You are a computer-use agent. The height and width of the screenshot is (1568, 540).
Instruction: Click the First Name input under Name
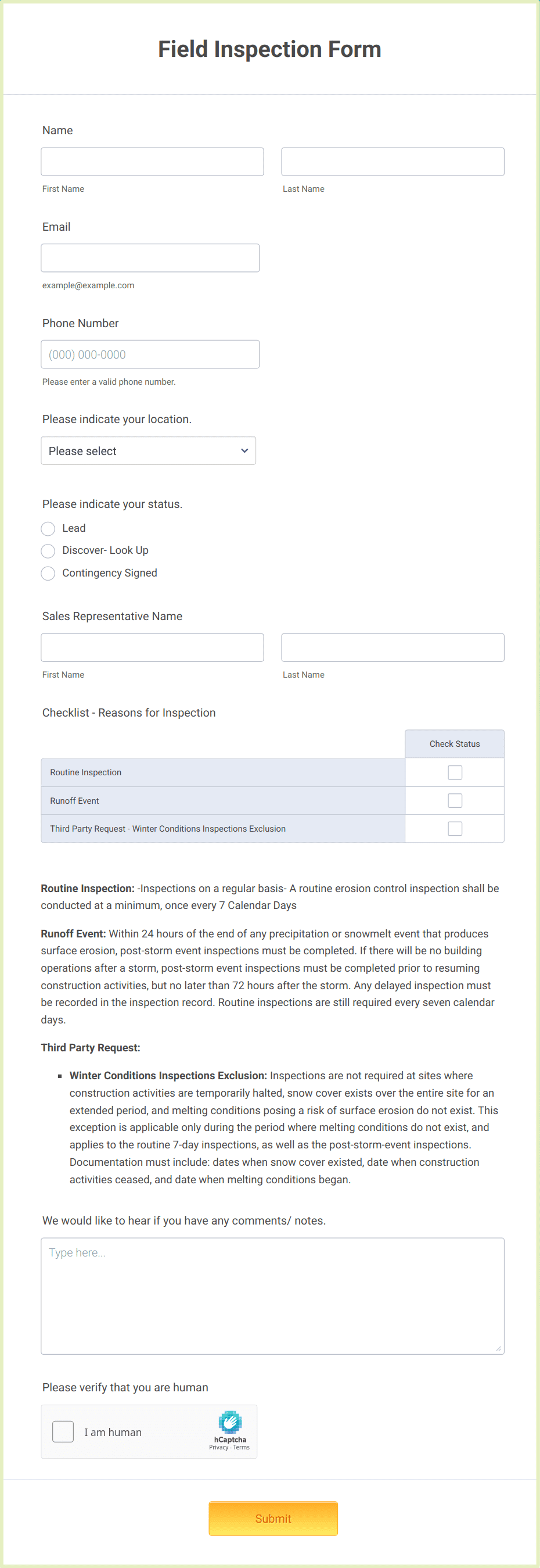coord(152,161)
